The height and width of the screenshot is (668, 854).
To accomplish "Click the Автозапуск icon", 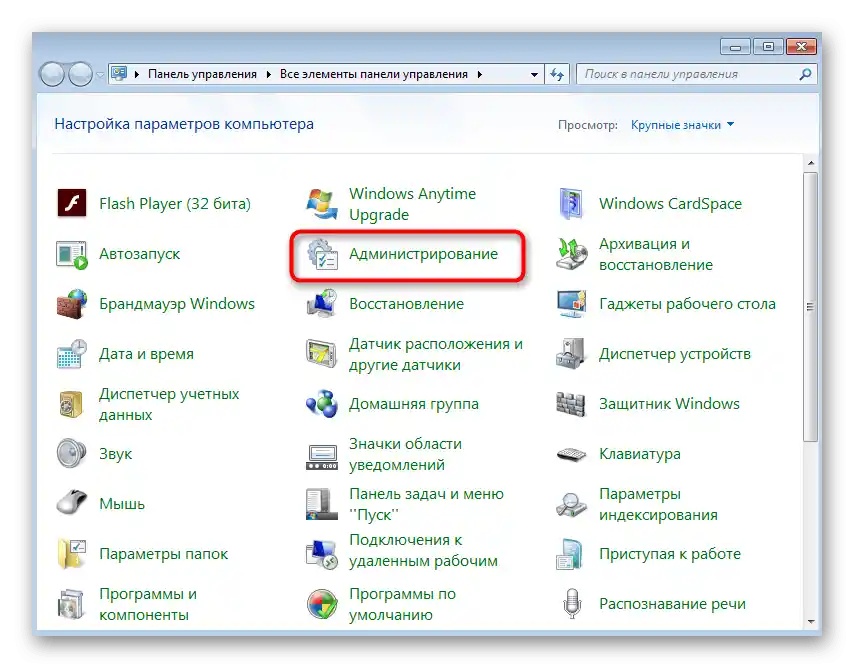I will tap(72, 254).
